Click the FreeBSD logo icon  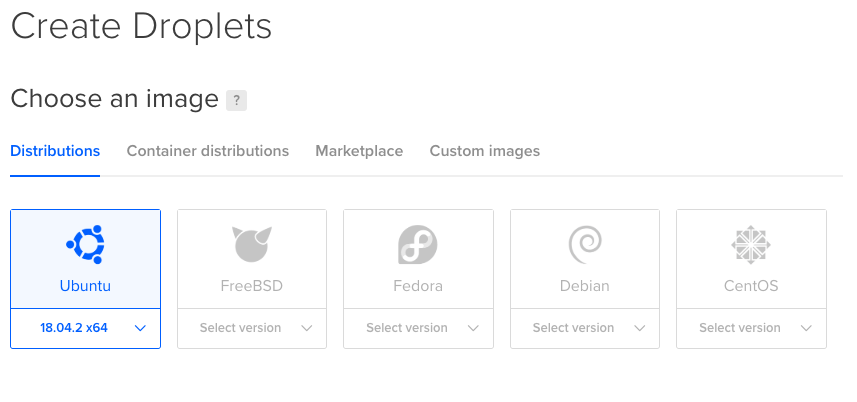(252, 244)
